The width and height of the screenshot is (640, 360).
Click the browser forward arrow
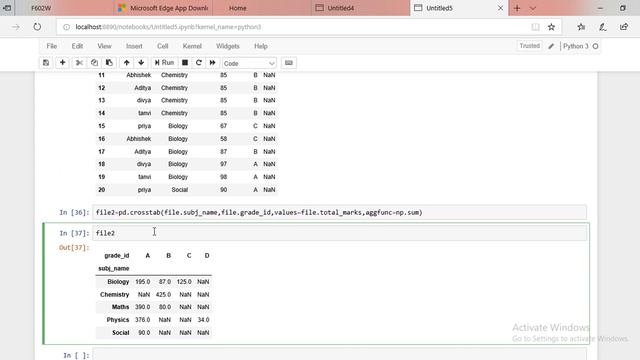click(x=16, y=27)
